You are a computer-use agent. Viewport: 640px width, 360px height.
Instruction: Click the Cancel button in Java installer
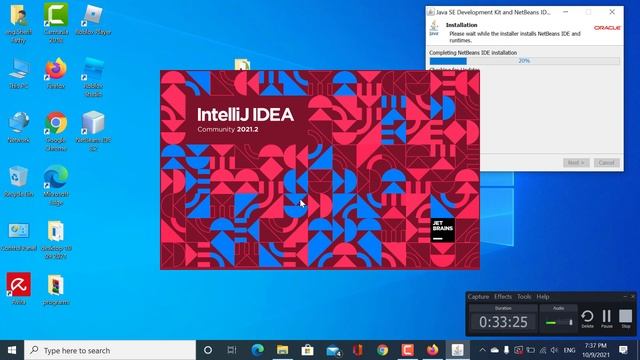[x=607, y=163]
